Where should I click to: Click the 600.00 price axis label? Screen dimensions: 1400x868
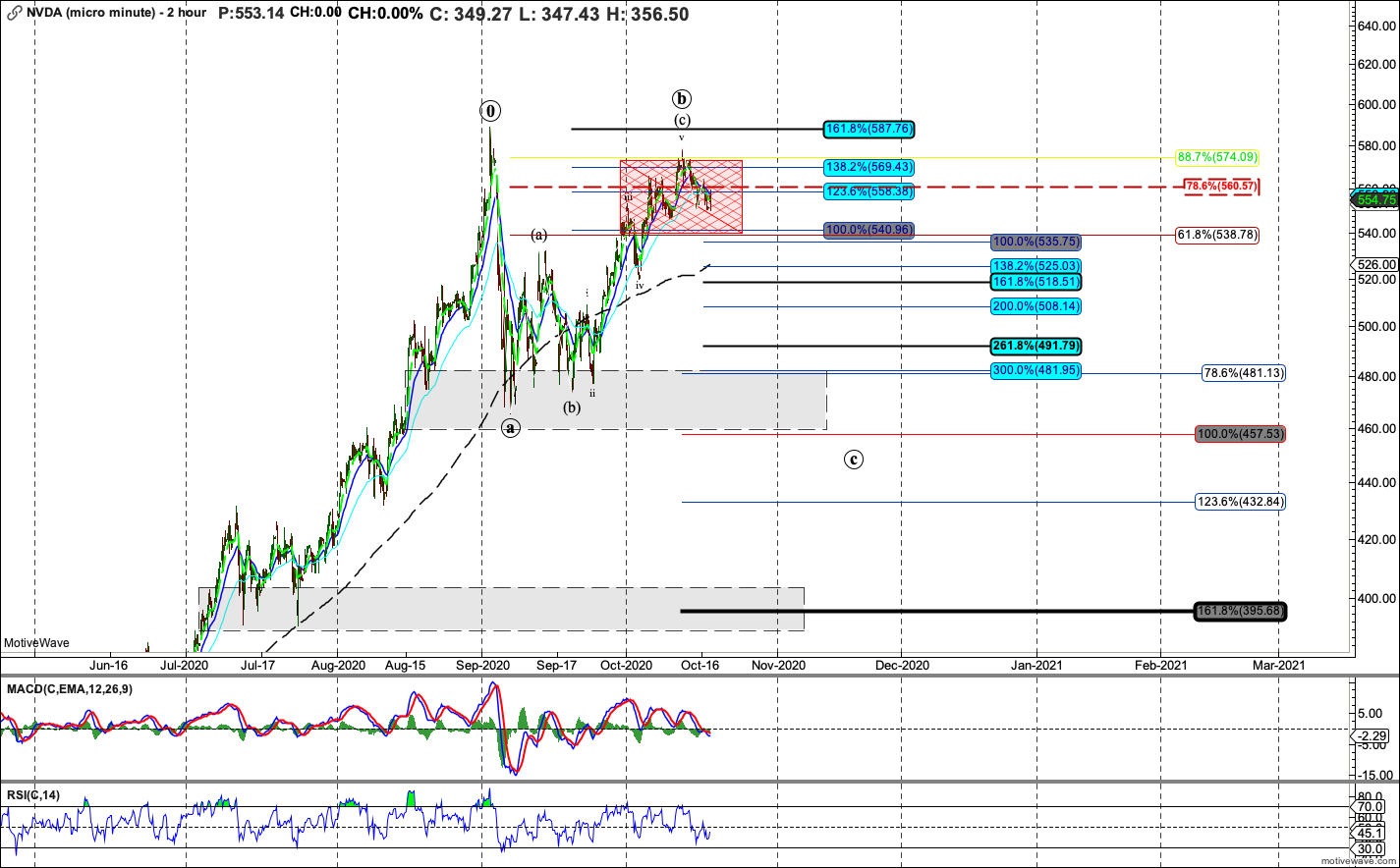click(1378, 105)
